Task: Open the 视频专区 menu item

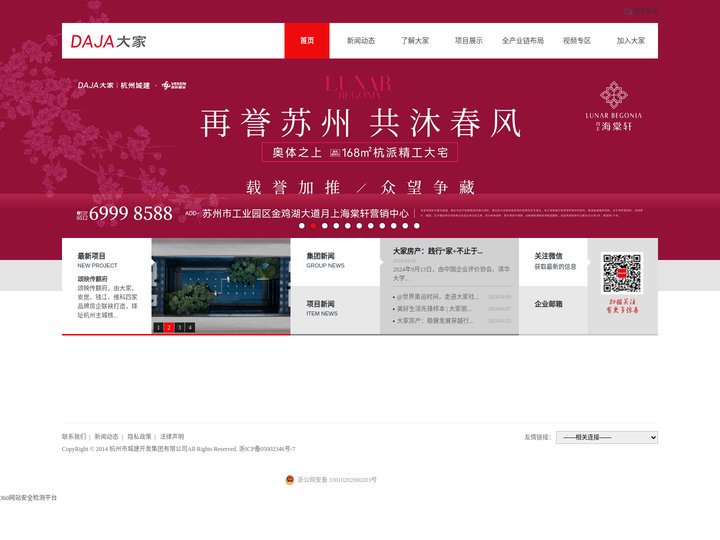Action: [x=577, y=40]
